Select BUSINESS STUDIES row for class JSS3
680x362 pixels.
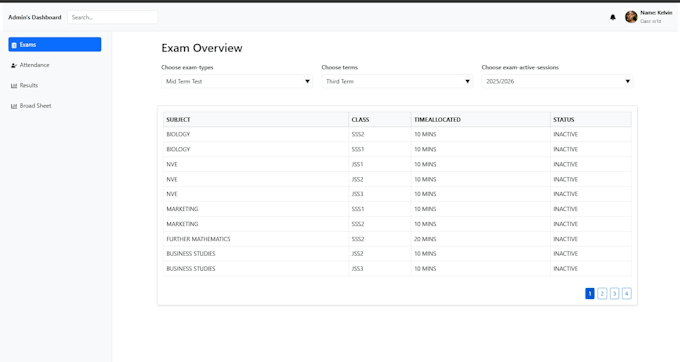pos(397,268)
